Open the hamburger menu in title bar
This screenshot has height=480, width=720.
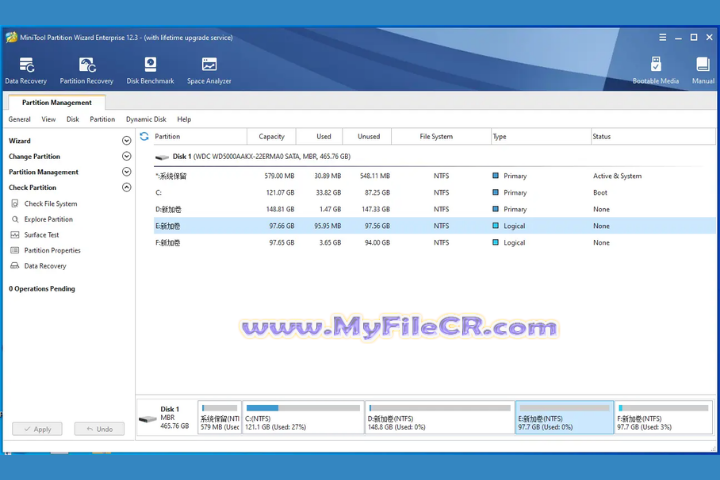pyautogui.click(x=663, y=38)
